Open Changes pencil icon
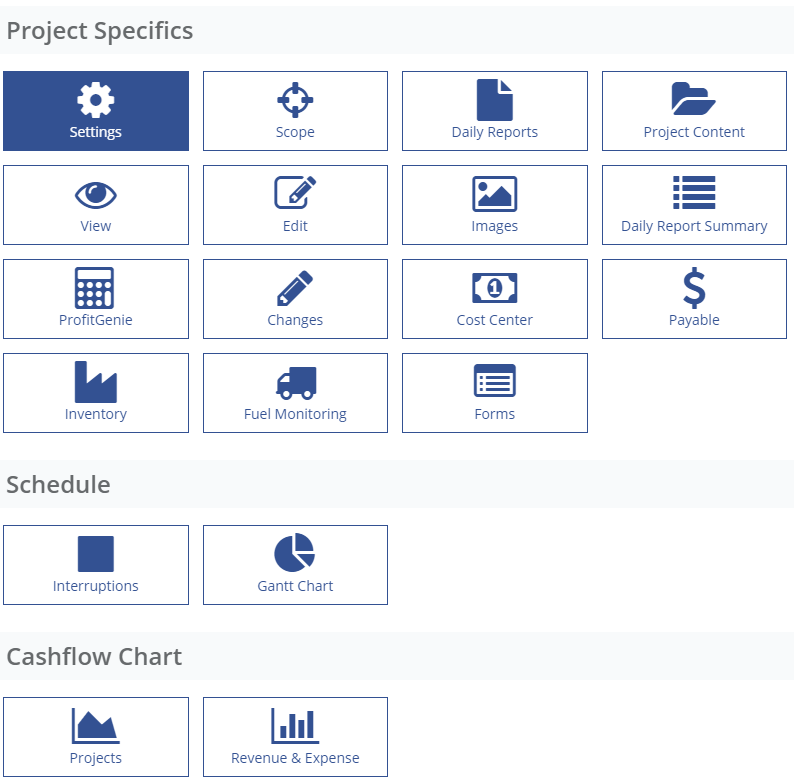Viewport: 794px width, 783px height. coord(295,287)
